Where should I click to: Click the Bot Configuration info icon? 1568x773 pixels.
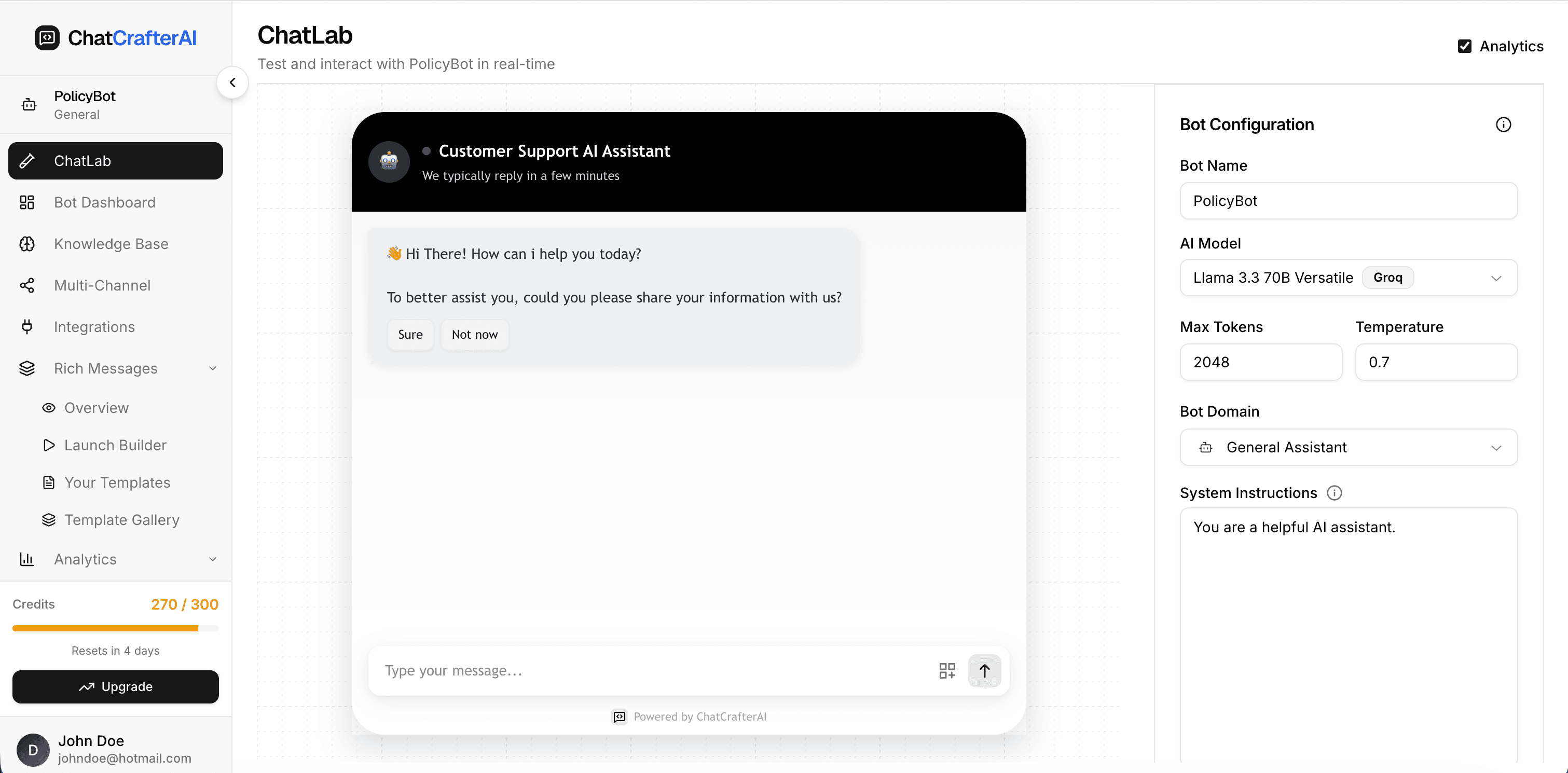[x=1503, y=124]
